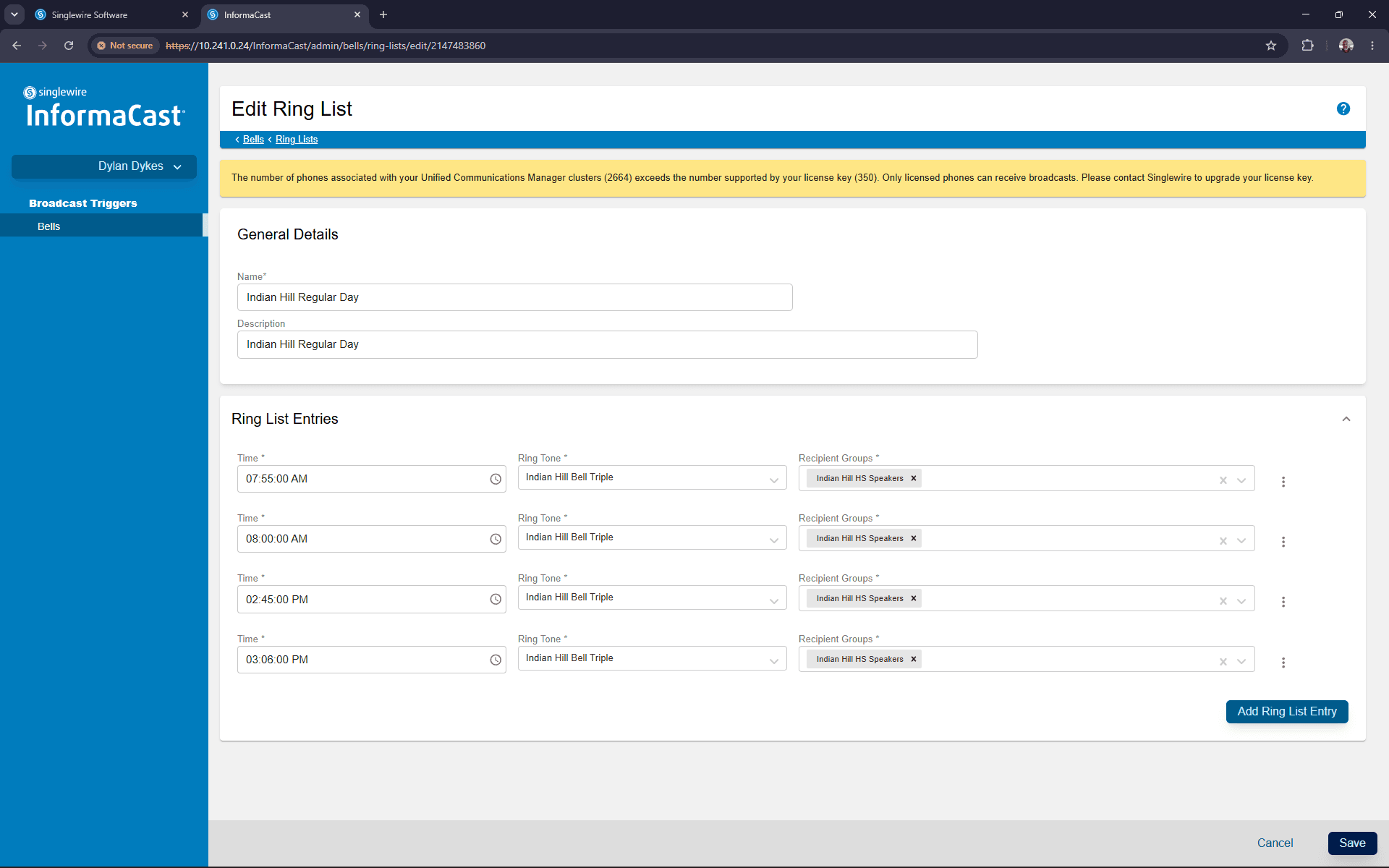
Task: Click the browser forward arrow
Action: click(x=43, y=46)
